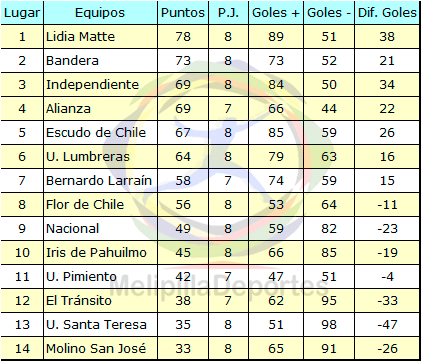The height and width of the screenshot is (361, 421).
Task: Select the Lidia Matte team name
Action: [80, 36]
